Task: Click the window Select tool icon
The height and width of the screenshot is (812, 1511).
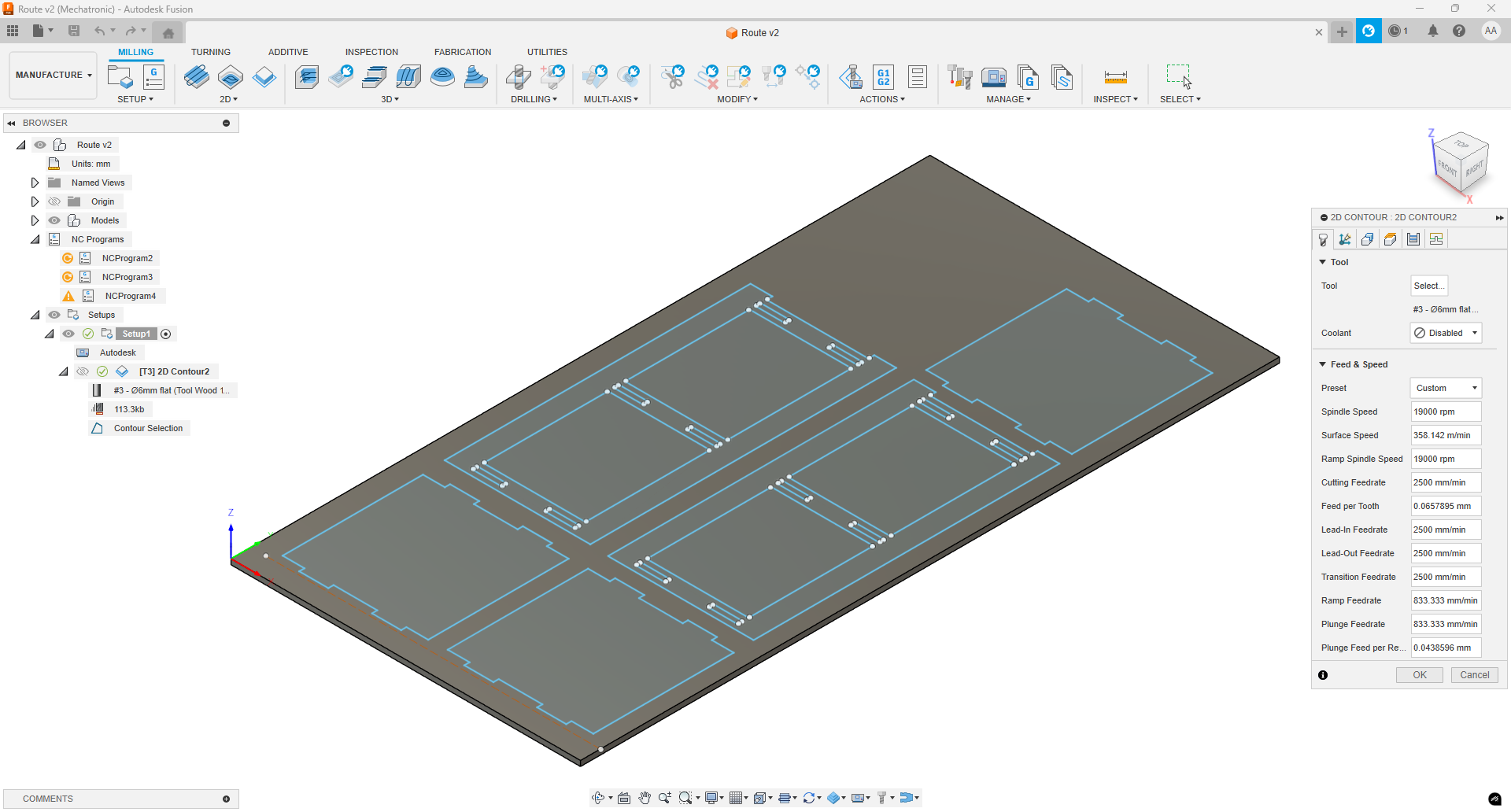Action: coord(1178,76)
